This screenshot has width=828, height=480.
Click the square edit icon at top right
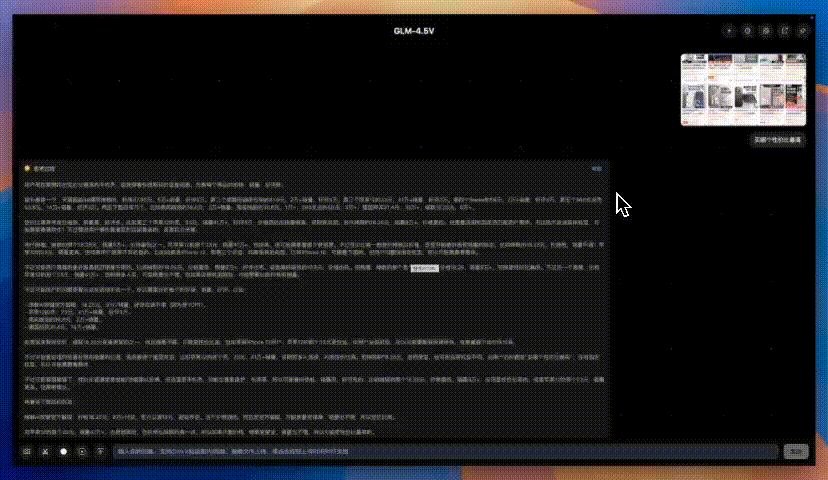click(x=785, y=31)
